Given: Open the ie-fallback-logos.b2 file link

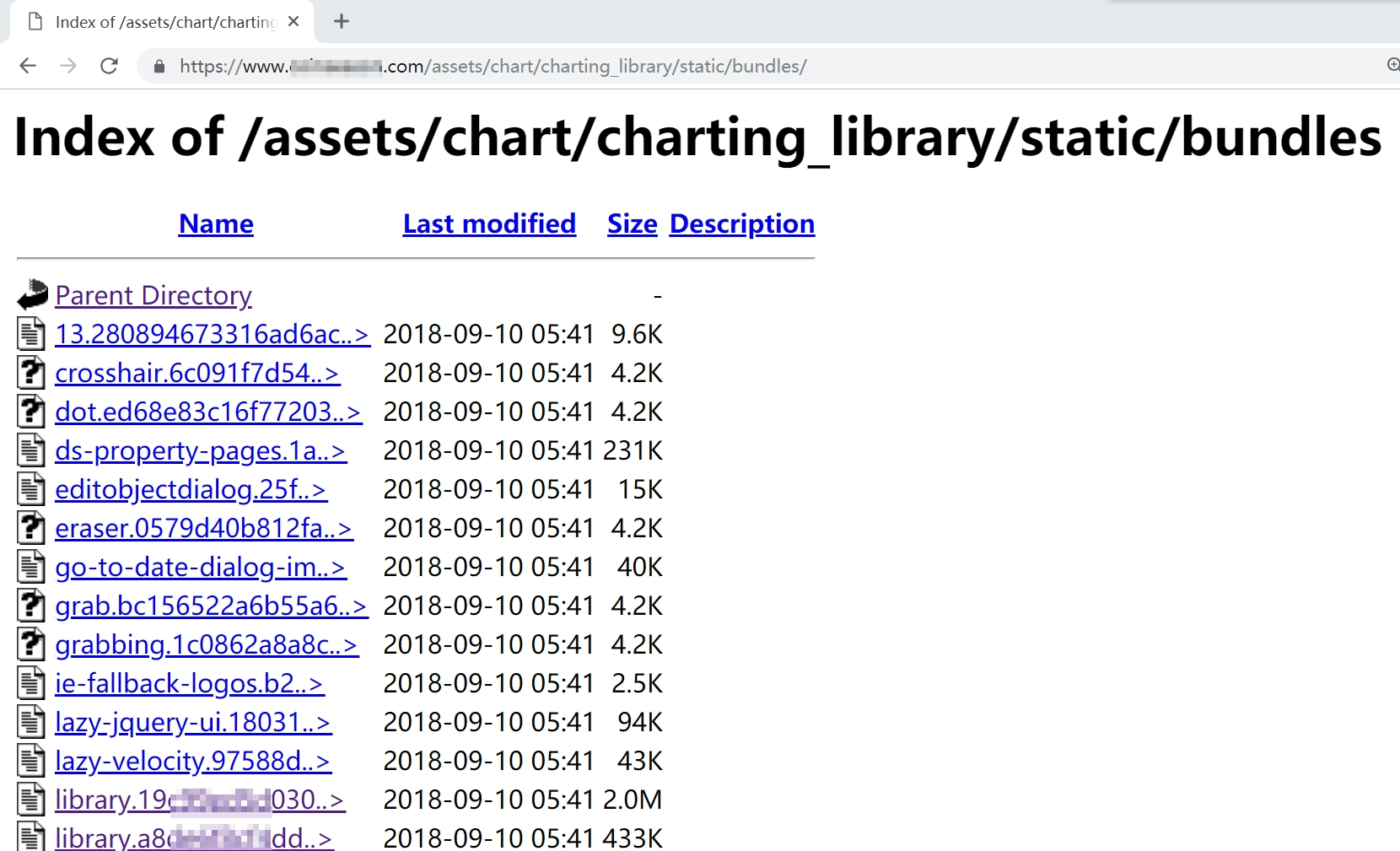Looking at the screenshot, I should [x=190, y=683].
